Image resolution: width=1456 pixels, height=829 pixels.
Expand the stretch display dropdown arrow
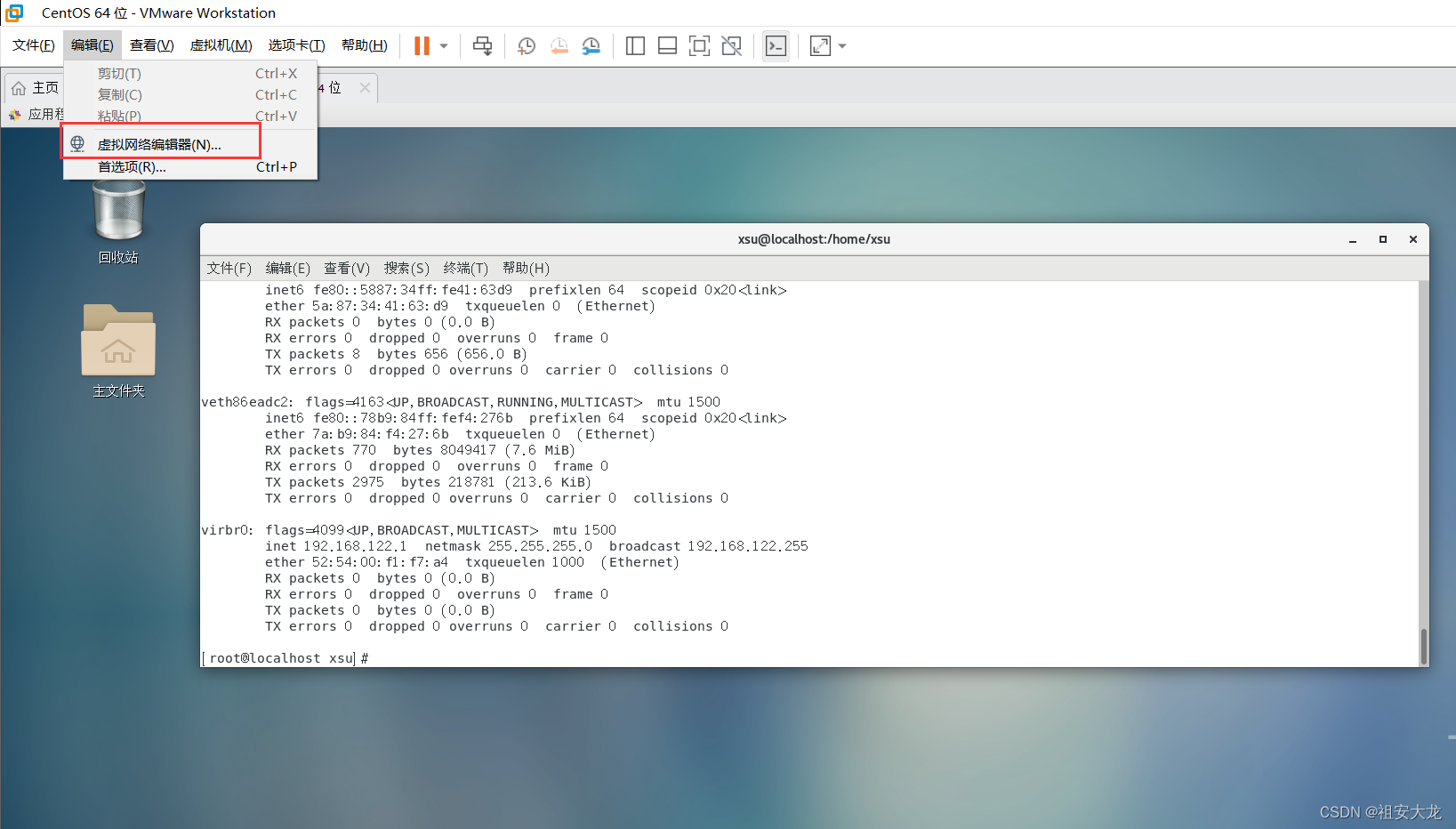click(x=842, y=45)
